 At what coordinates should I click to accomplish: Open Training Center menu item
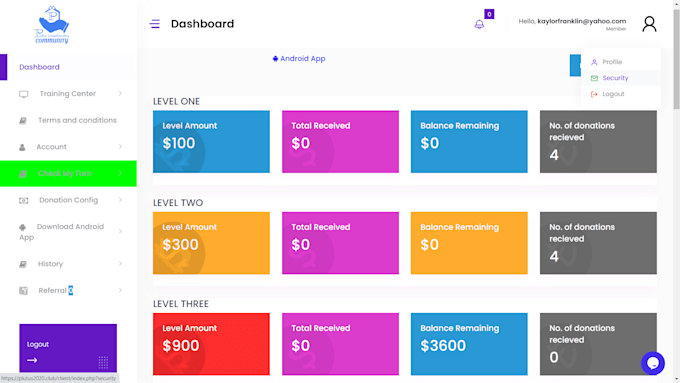69,94
